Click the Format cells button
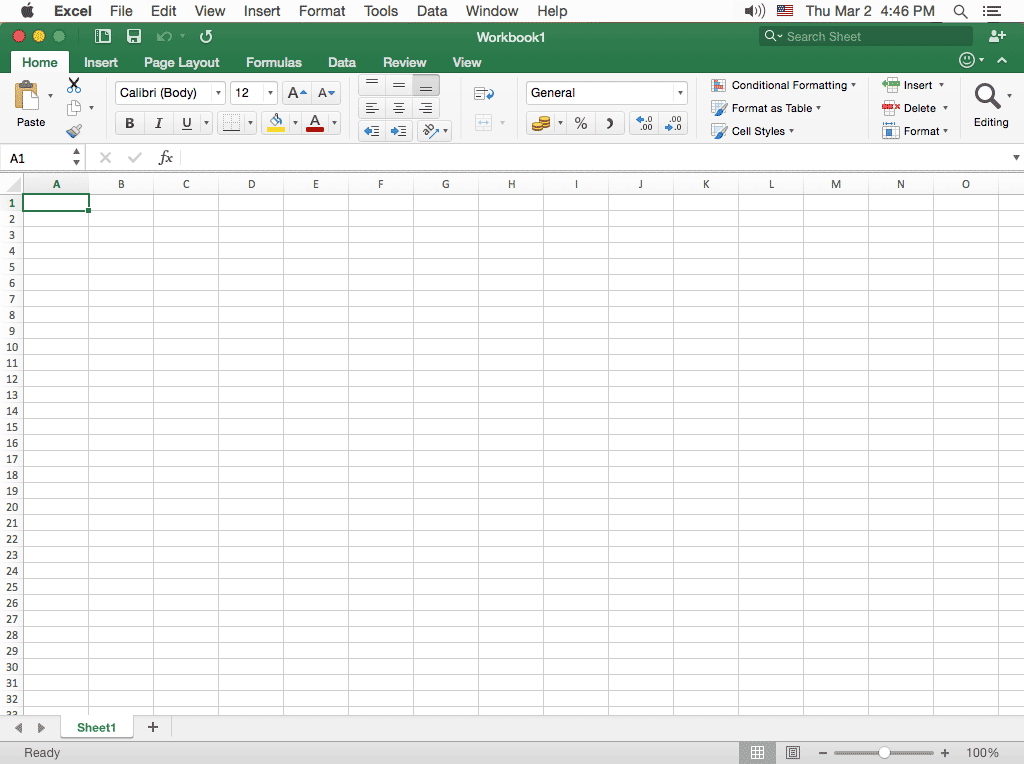Viewport: 1024px width, 764px height. pyautogui.click(x=914, y=131)
